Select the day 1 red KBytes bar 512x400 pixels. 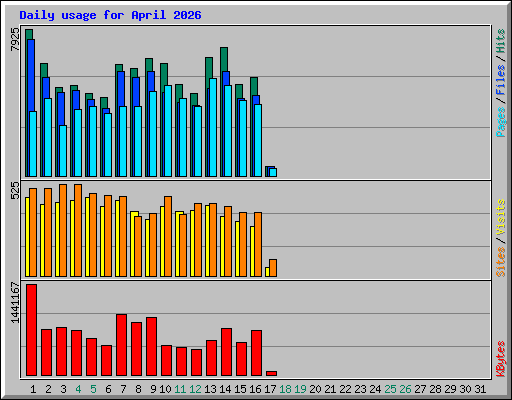[31, 330]
